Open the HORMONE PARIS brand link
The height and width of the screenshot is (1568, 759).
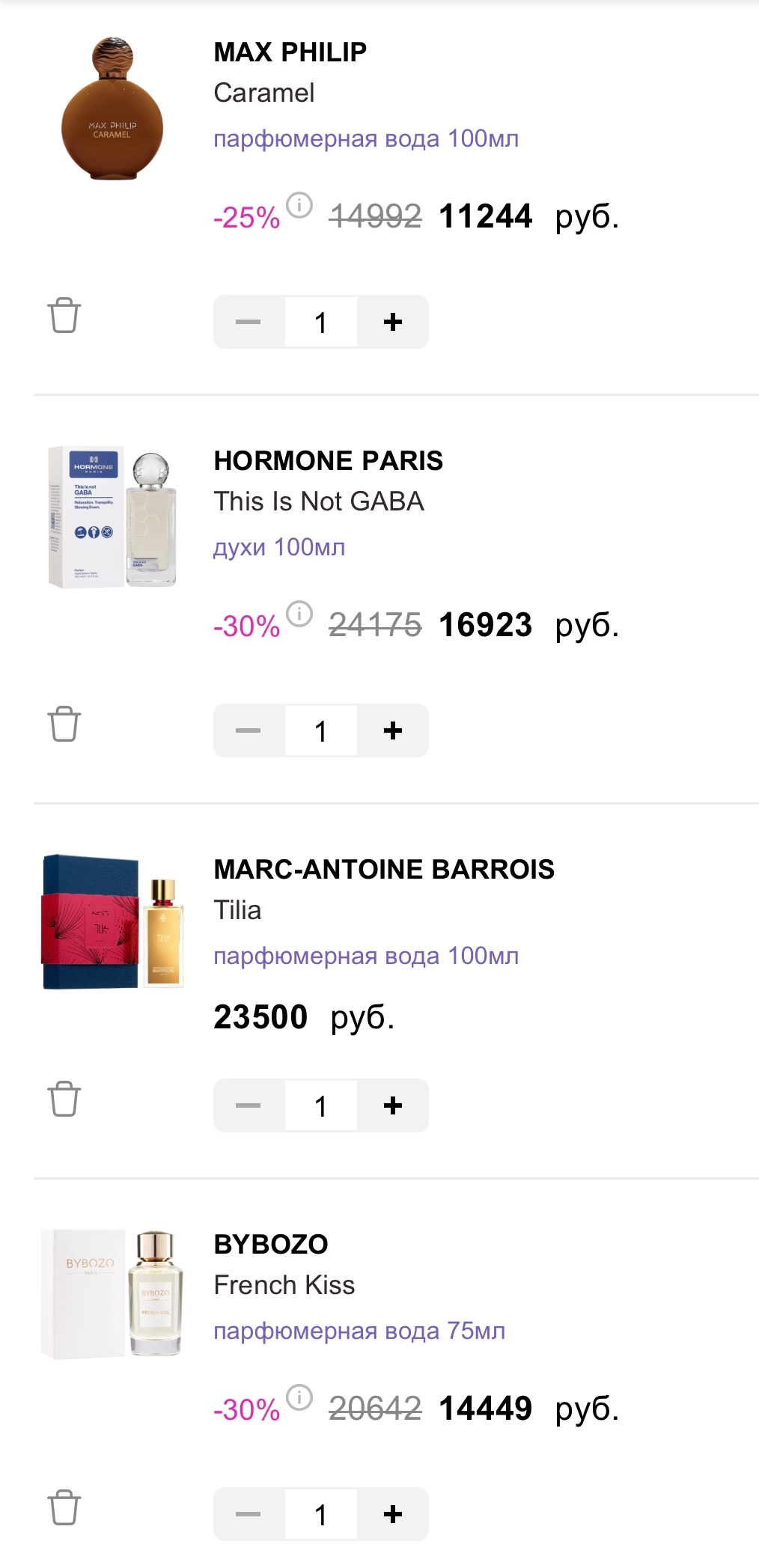coord(328,461)
